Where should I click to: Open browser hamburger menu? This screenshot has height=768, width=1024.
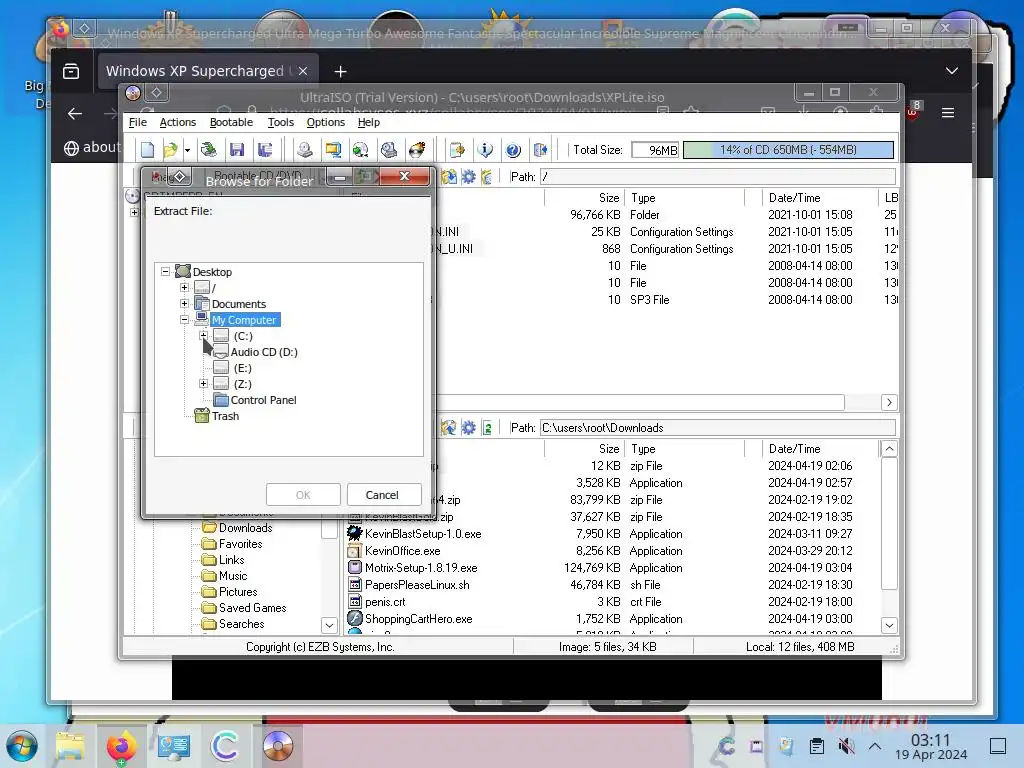948,113
